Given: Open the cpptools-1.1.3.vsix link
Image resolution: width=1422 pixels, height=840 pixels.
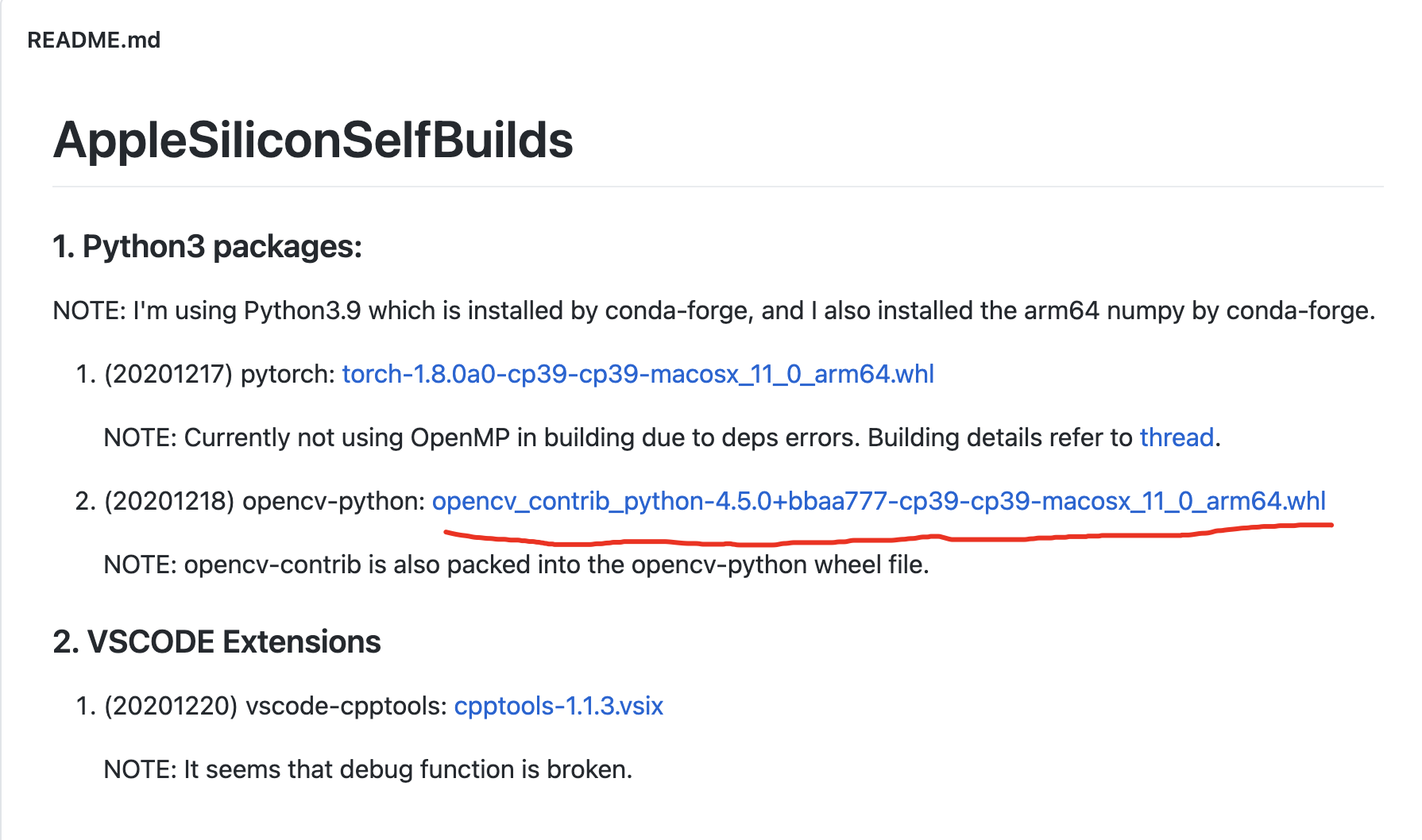Looking at the screenshot, I should coord(558,706).
